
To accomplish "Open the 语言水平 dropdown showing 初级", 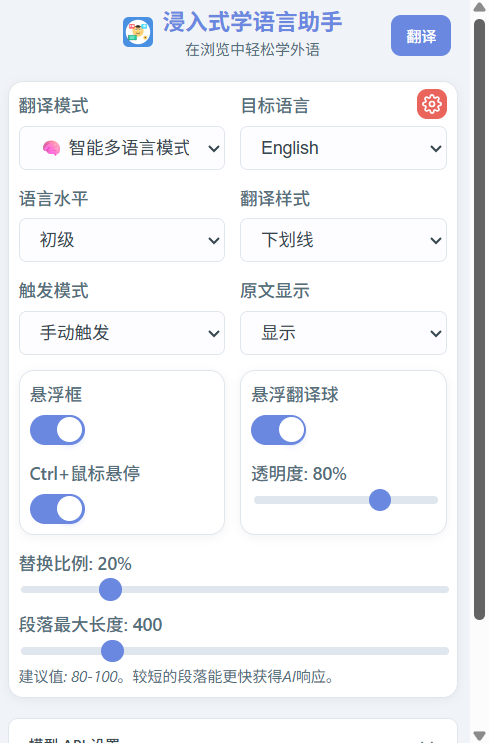I will 122,240.
